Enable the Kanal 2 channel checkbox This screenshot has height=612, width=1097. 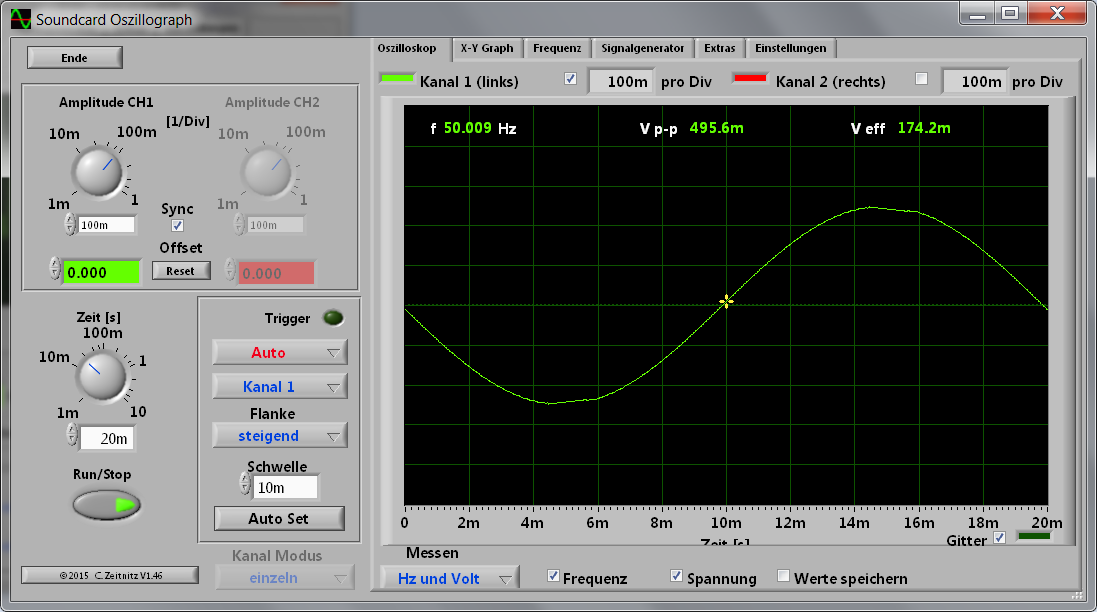pos(921,79)
